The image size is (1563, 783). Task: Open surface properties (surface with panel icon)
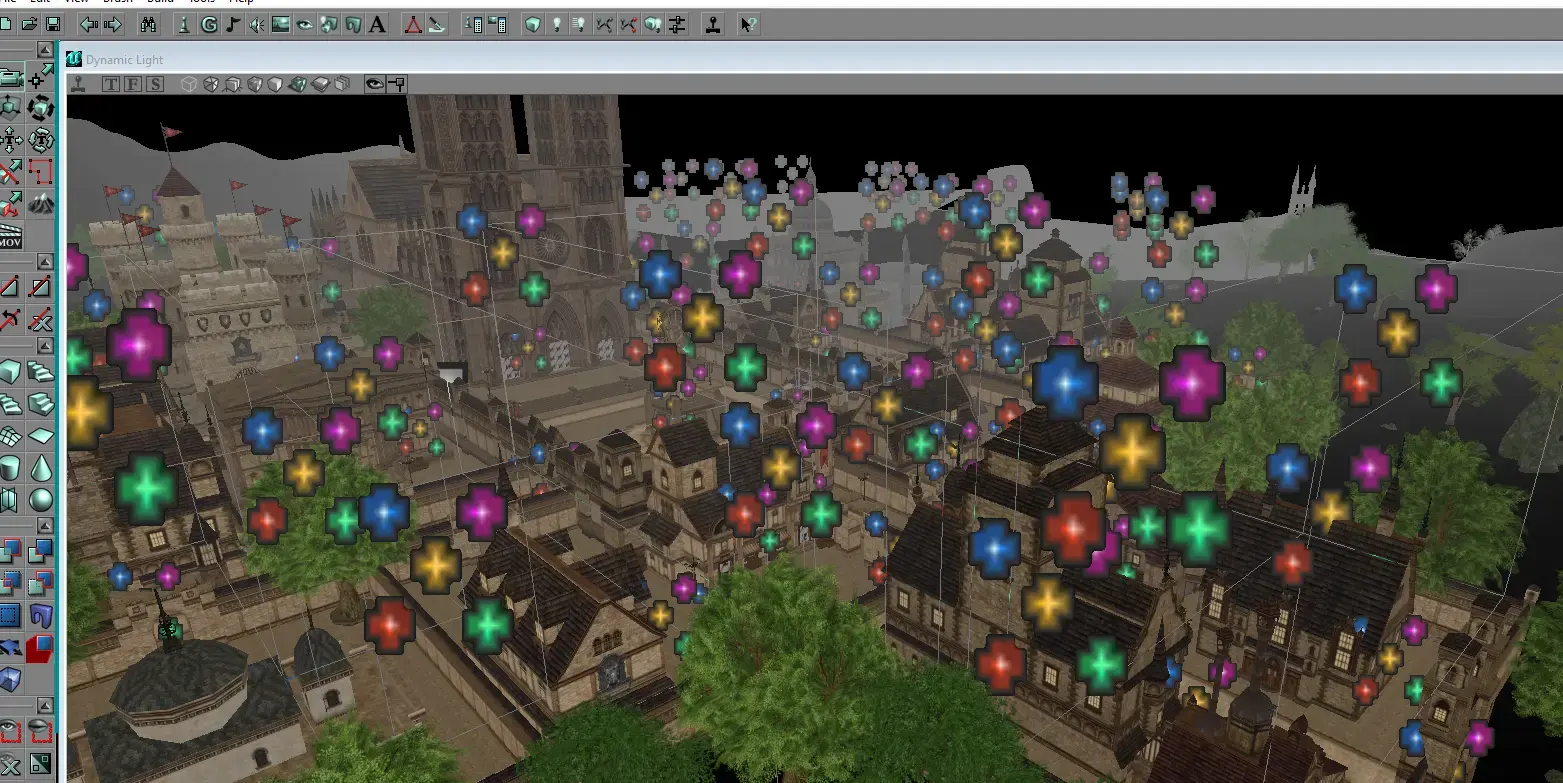[x=497, y=24]
